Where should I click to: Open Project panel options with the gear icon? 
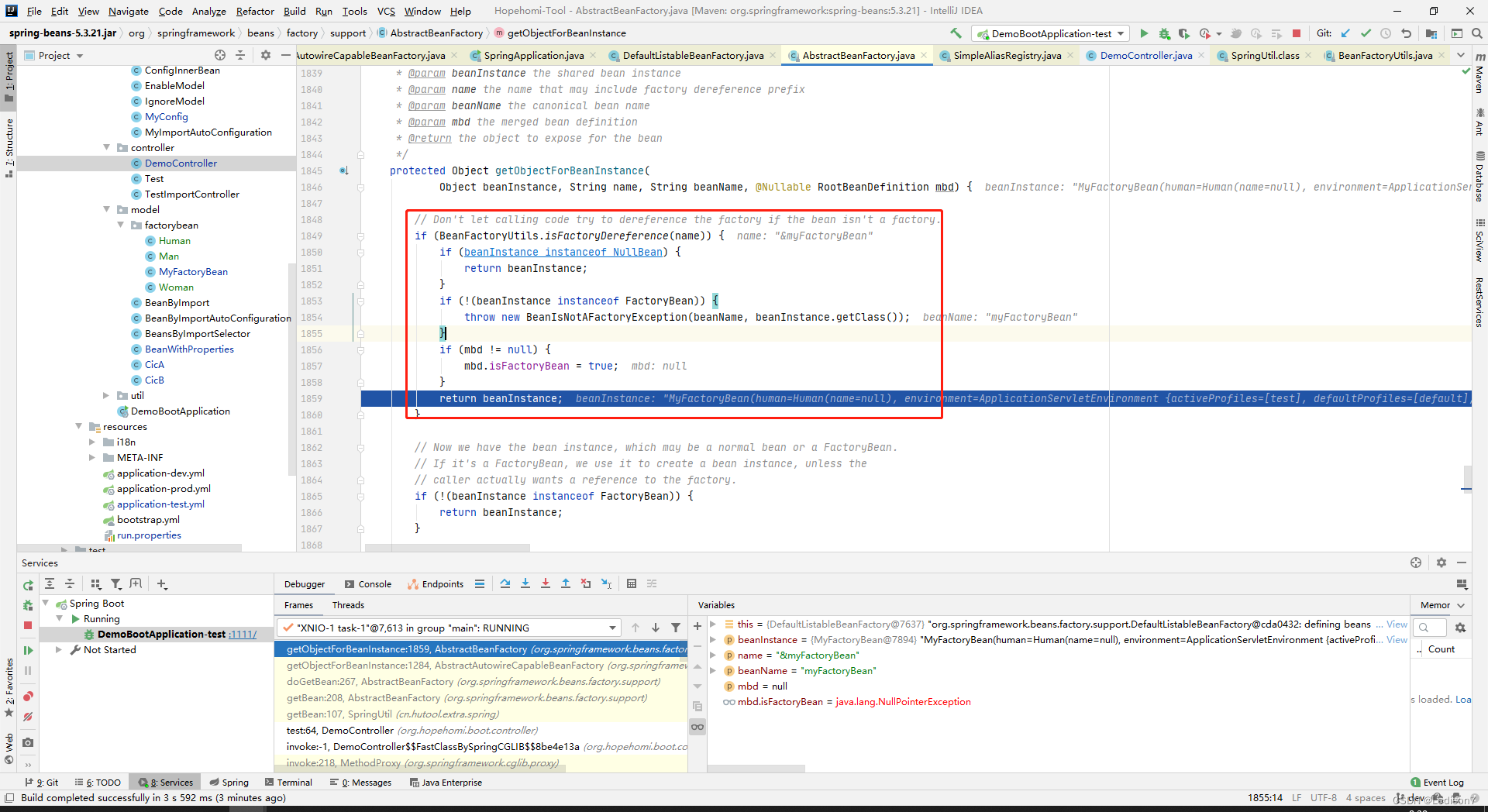pyautogui.click(x=266, y=55)
